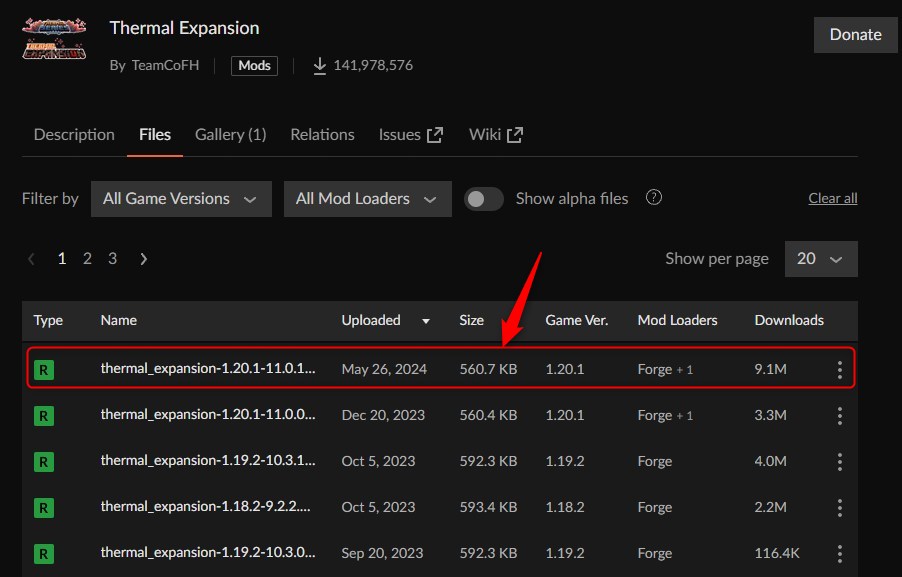Viewport: 902px width, 577px height.
Task: Click the Type column header
Action: coord(48,320)
